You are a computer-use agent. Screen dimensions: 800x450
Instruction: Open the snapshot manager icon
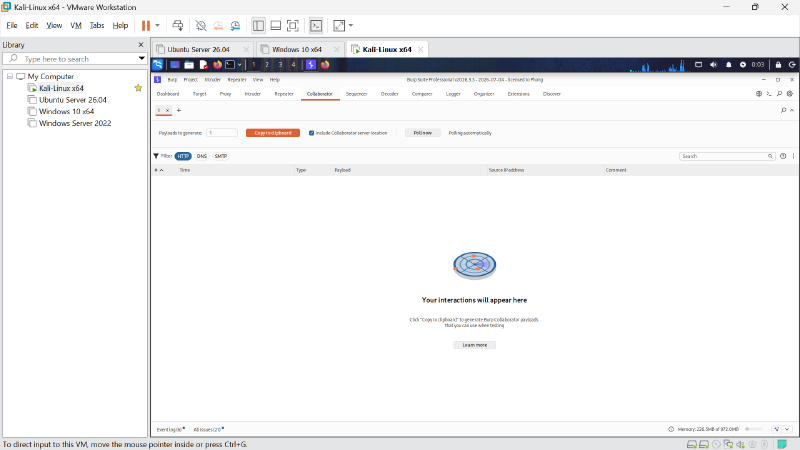[x=235, y=26]
